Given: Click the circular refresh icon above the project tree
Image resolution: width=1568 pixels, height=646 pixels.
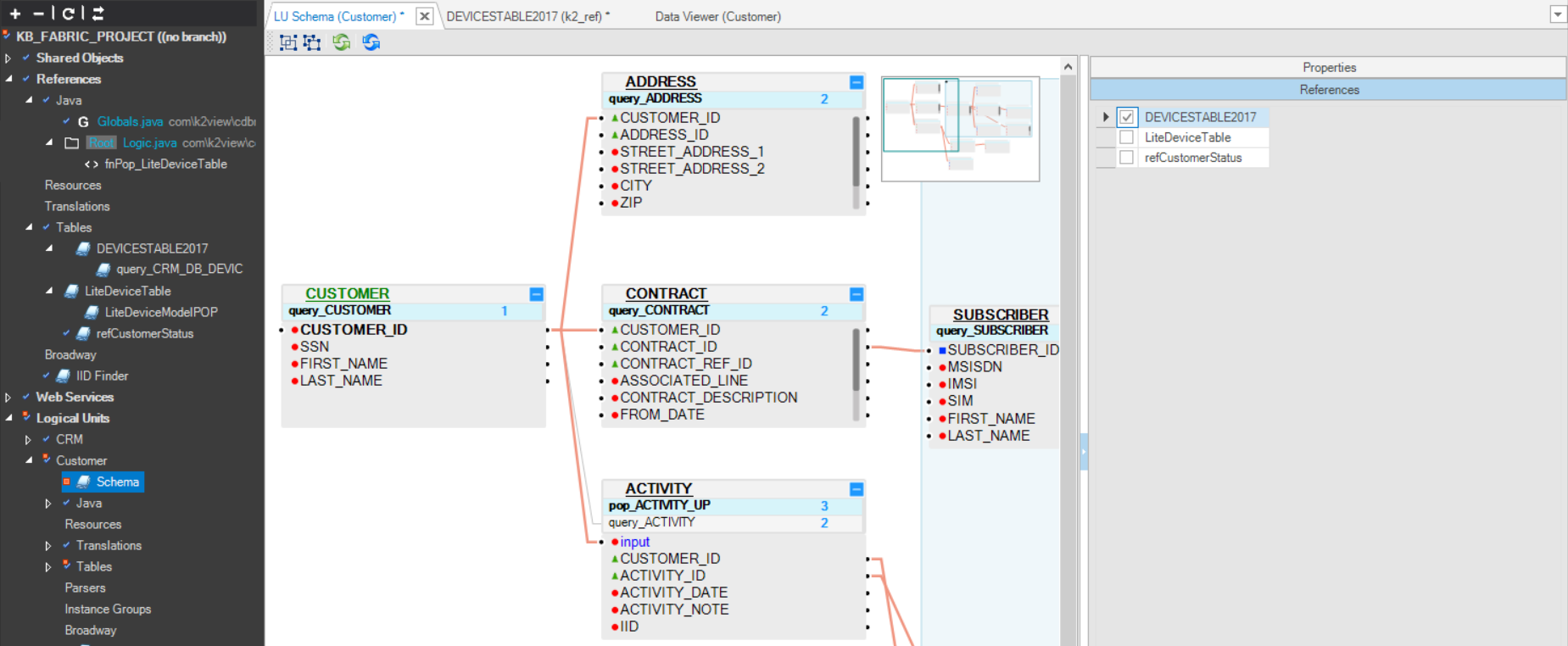Looking at the screenshot, I should click(68, 14).
